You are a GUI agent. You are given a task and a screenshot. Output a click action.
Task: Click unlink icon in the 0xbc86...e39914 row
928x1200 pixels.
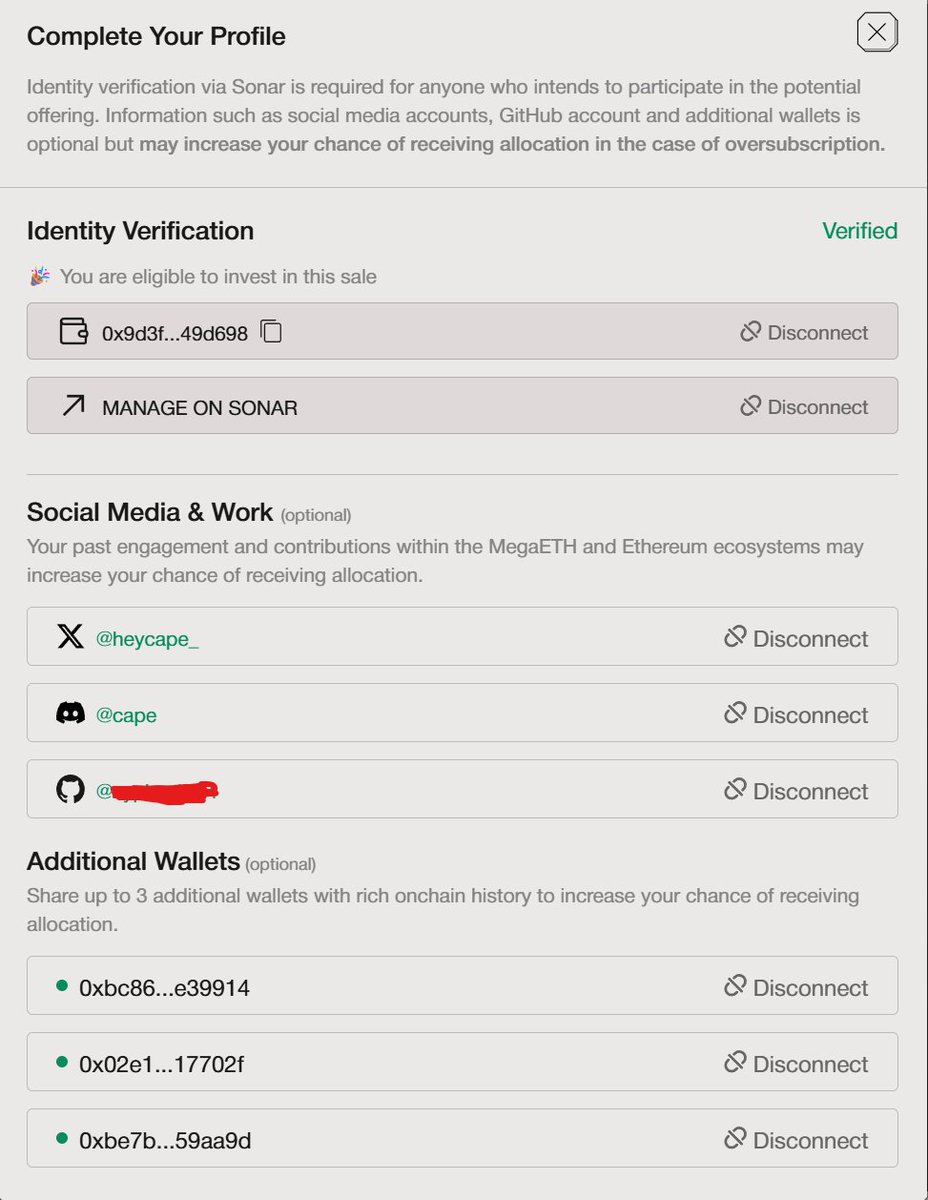coord(735,987)
